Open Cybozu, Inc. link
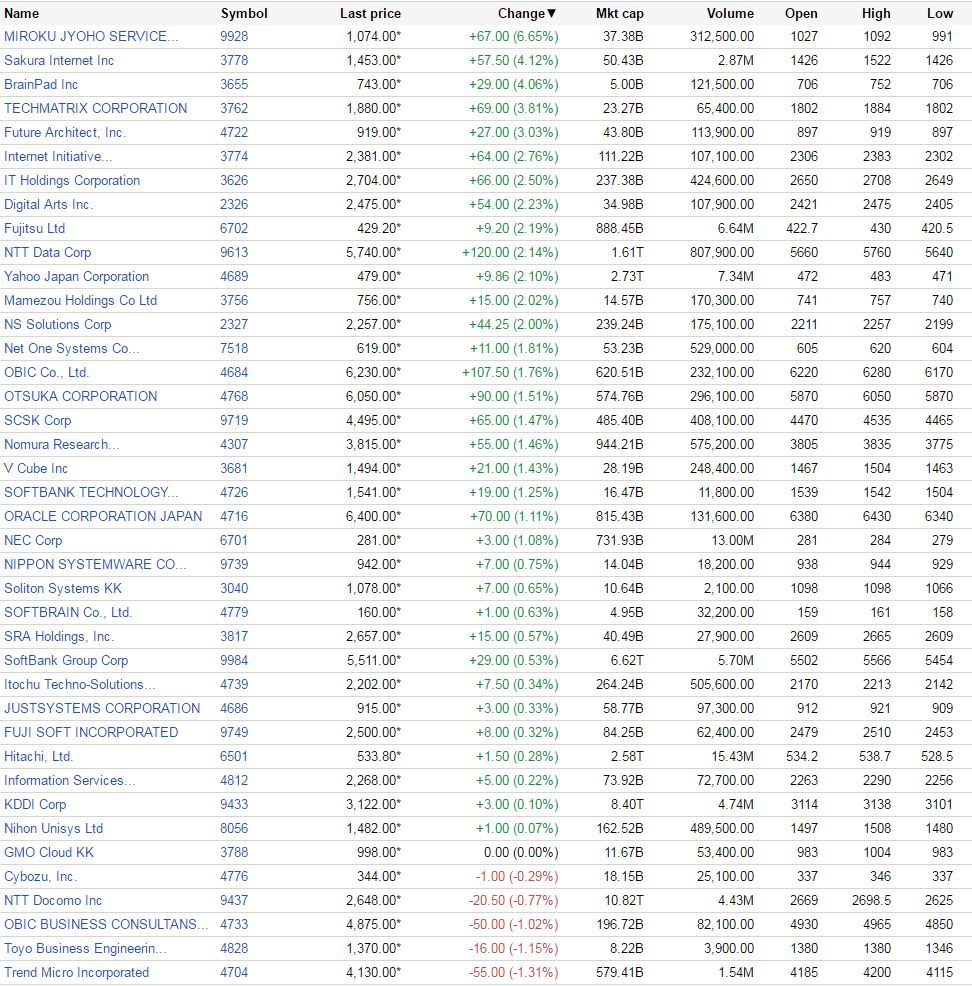 (40, 876)
